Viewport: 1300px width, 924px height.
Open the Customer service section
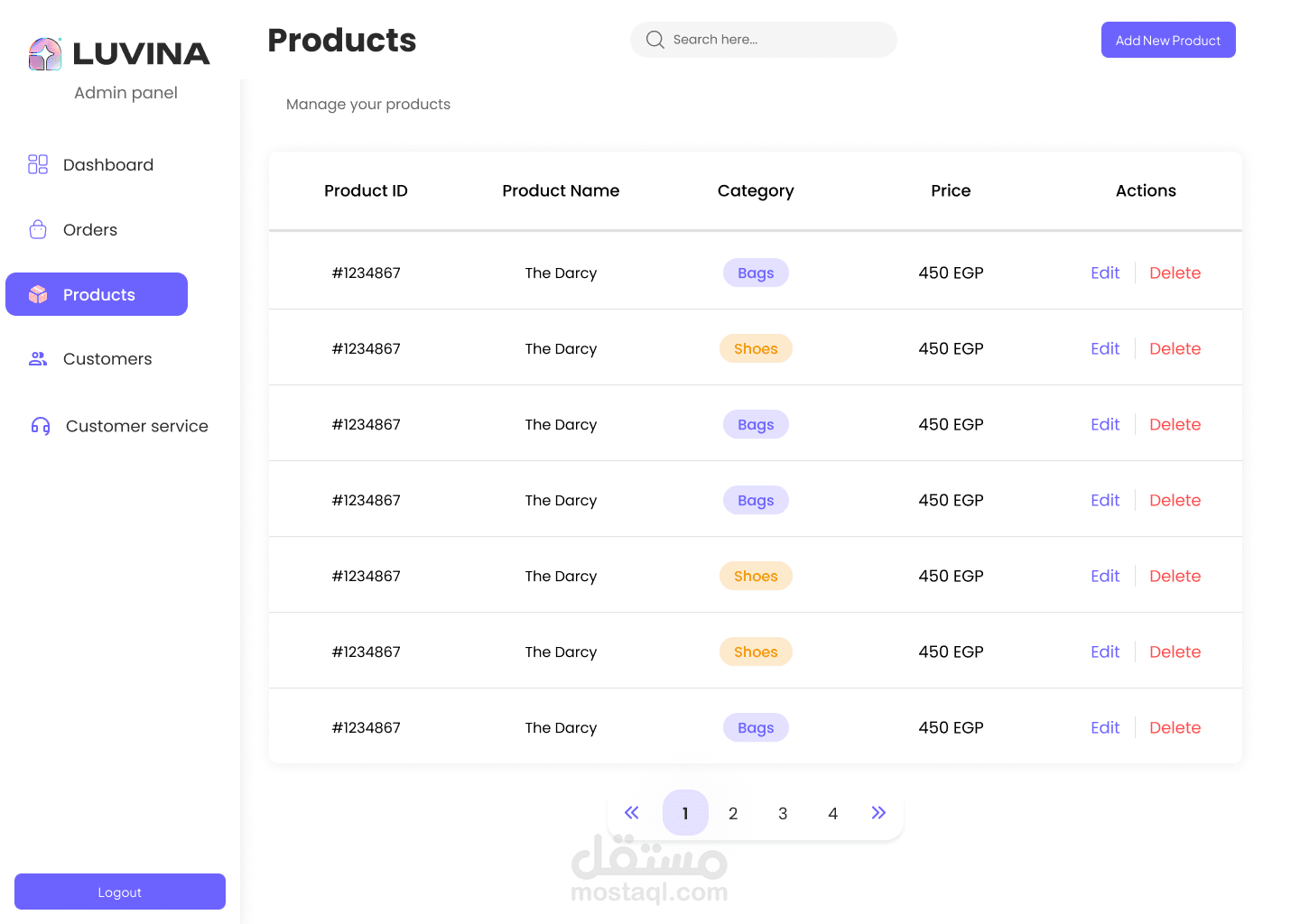136,426
